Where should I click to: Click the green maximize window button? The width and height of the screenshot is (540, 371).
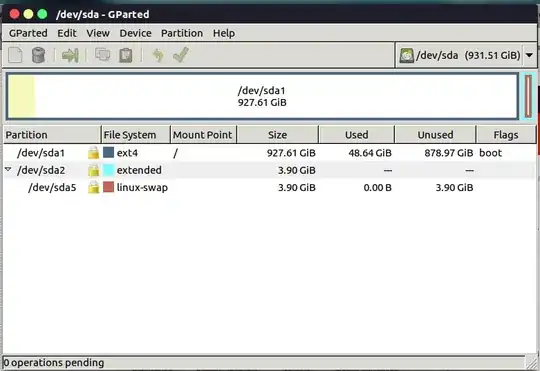pyautogui.click(x=42, y=14)
